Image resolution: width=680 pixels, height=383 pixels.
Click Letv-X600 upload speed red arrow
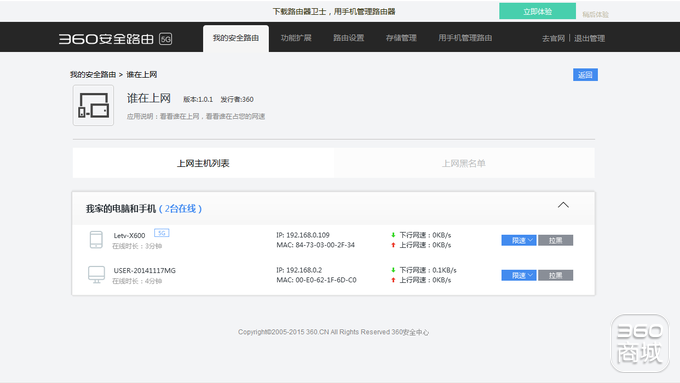coord(393,245)
